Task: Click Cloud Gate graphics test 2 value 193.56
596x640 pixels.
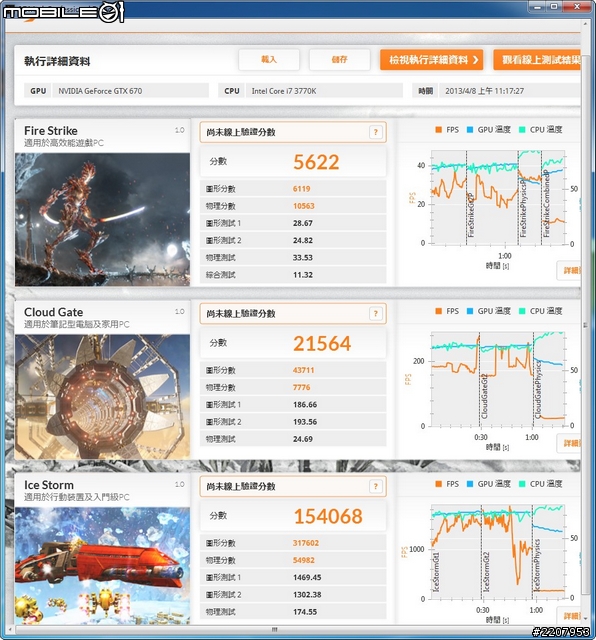Action: click(305, 422)
